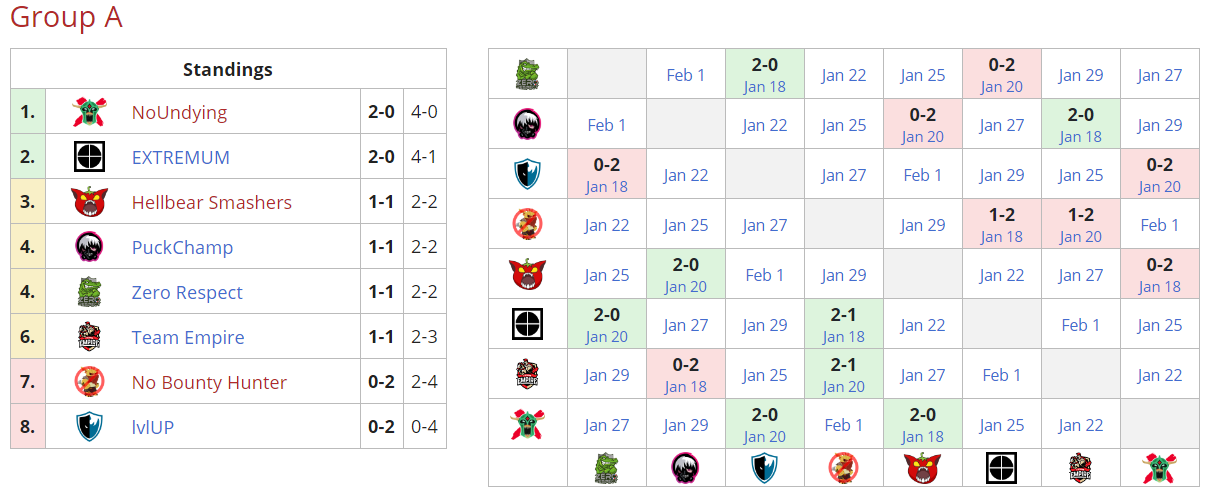Click the 2-1 Jan 18 result cell
Screen dimensions: 1209x495
pyautogui.click(x=843, y=324)
